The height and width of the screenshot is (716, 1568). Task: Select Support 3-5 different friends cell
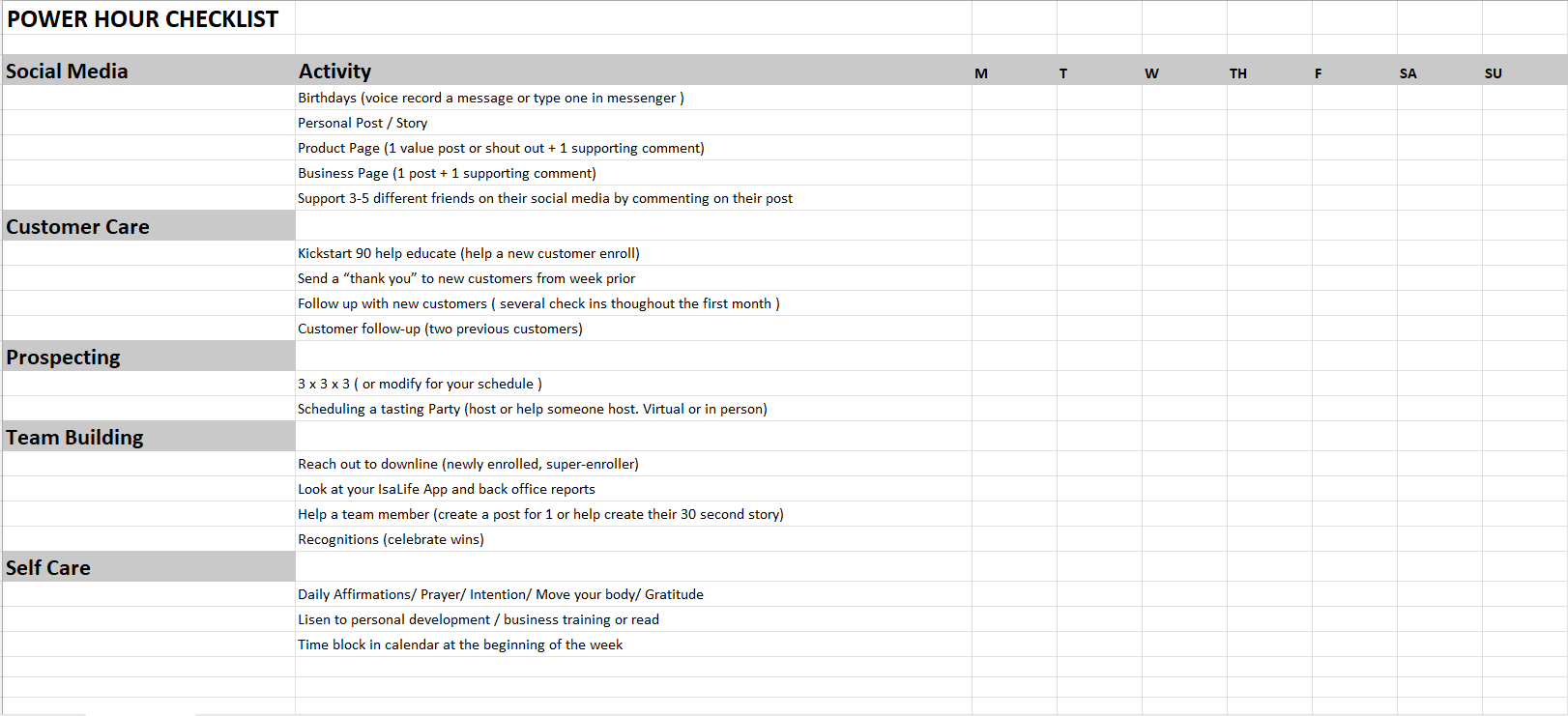(633, 198)
